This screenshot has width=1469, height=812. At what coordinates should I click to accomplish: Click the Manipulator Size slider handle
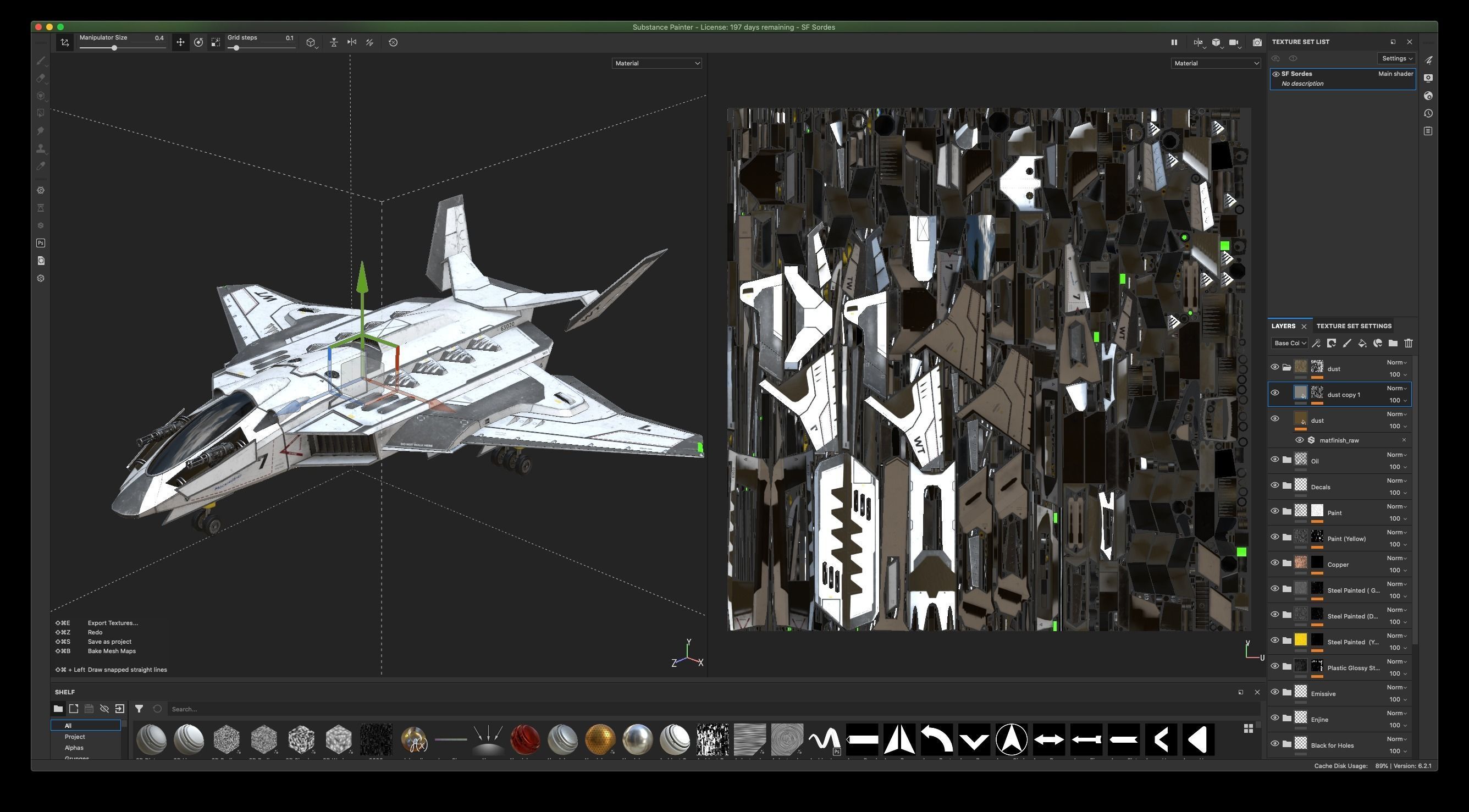click(114, 48)
